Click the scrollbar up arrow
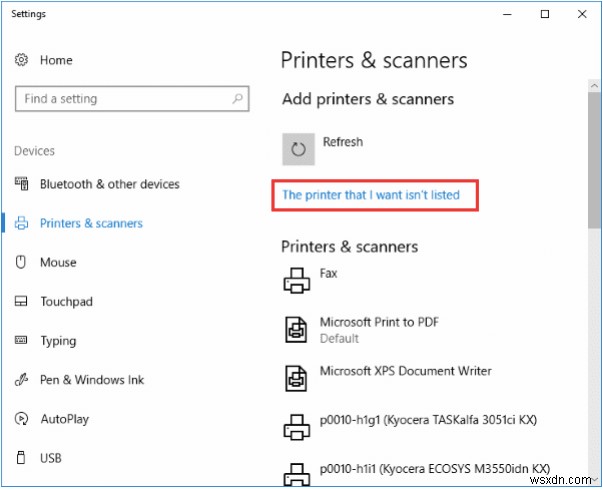 coord(594,85)
